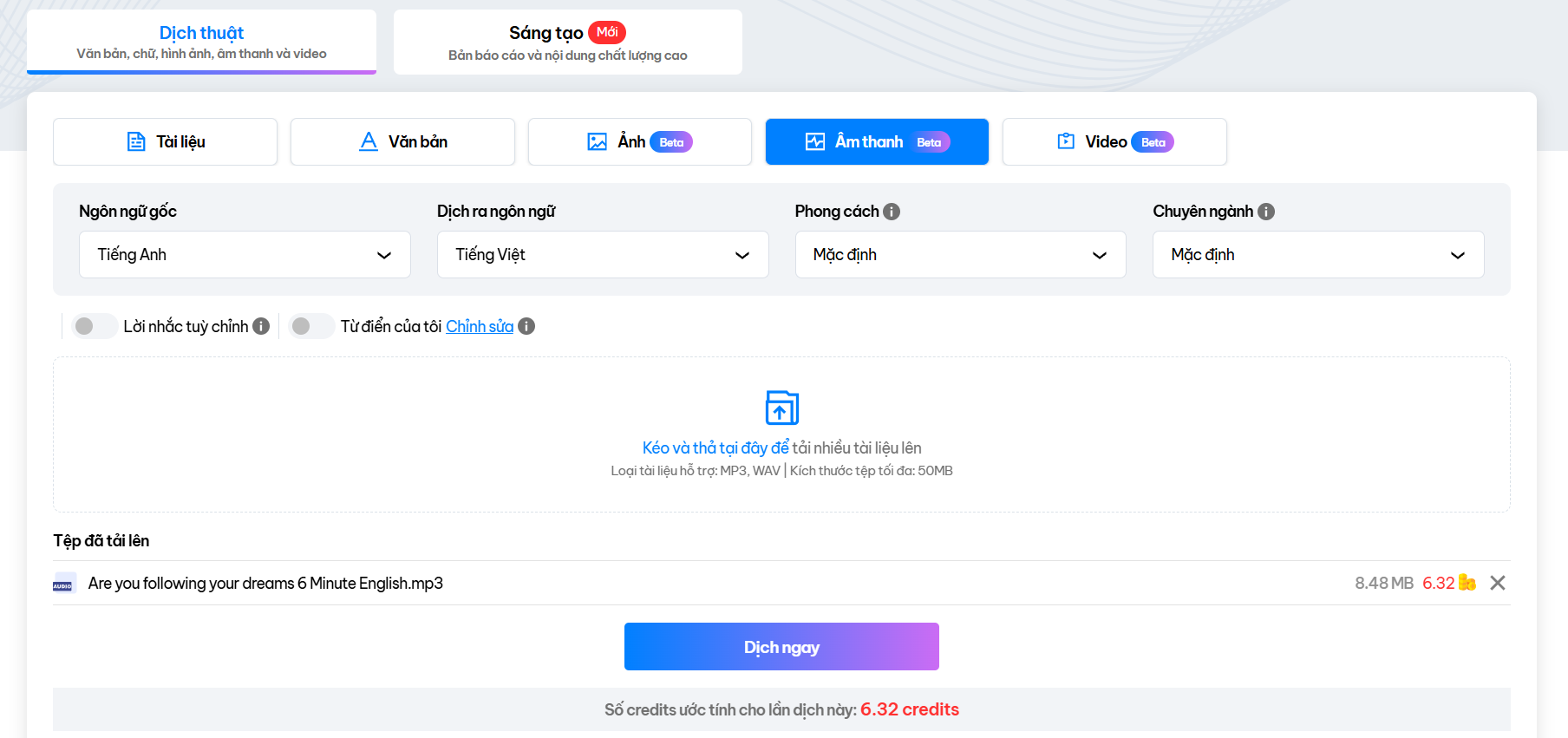Viewport: 1568px width, 738px height.
Task: Switch to the Sáng tạo tab
Action: [x=567, y=42]
